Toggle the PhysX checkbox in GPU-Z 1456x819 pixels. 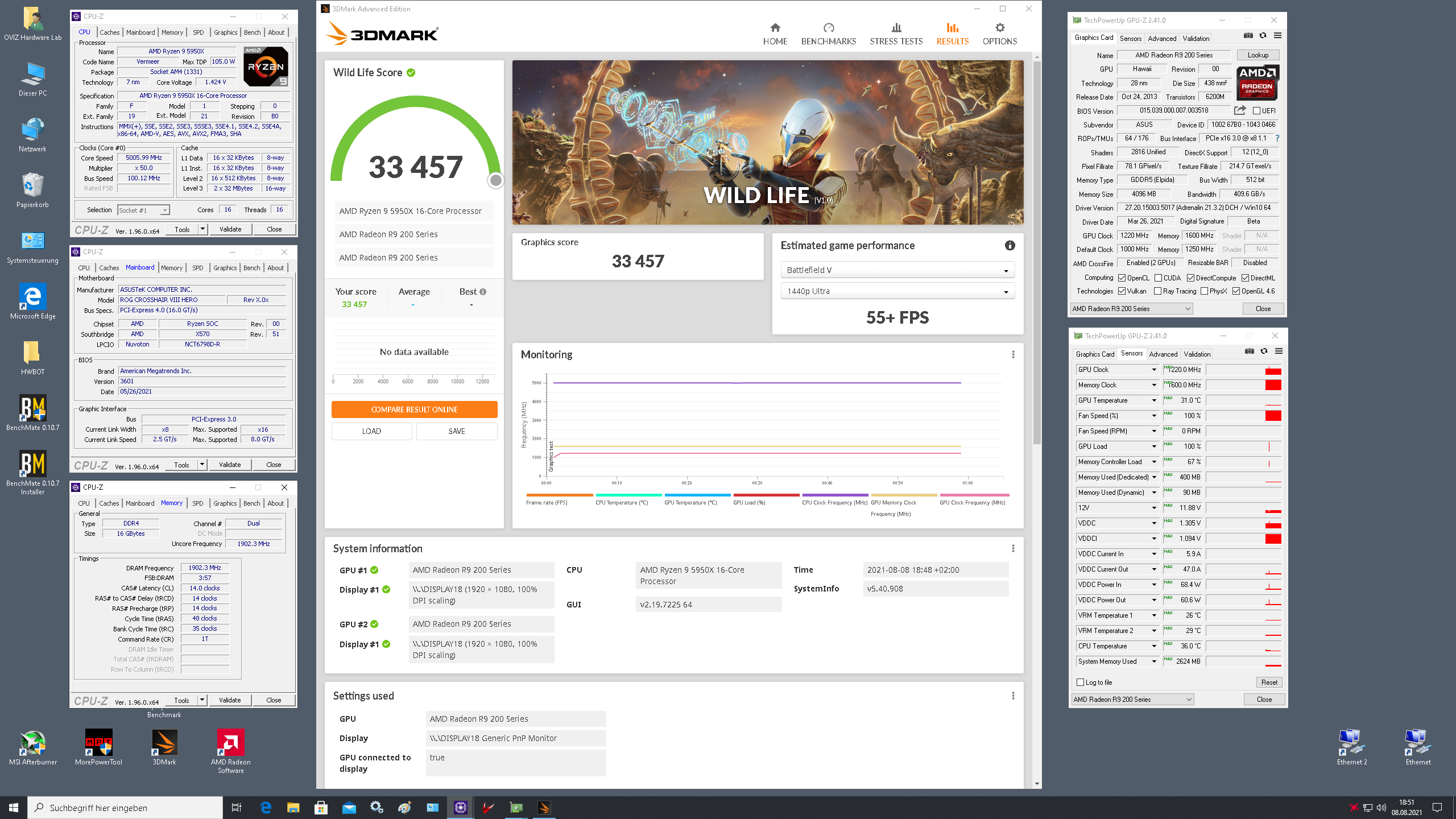[x=1204, y=291]
